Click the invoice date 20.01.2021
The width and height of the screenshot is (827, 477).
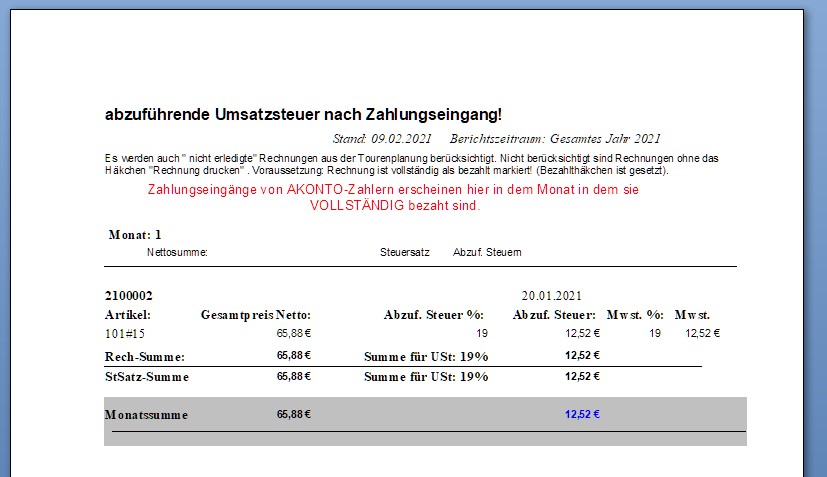coord(551,296)
